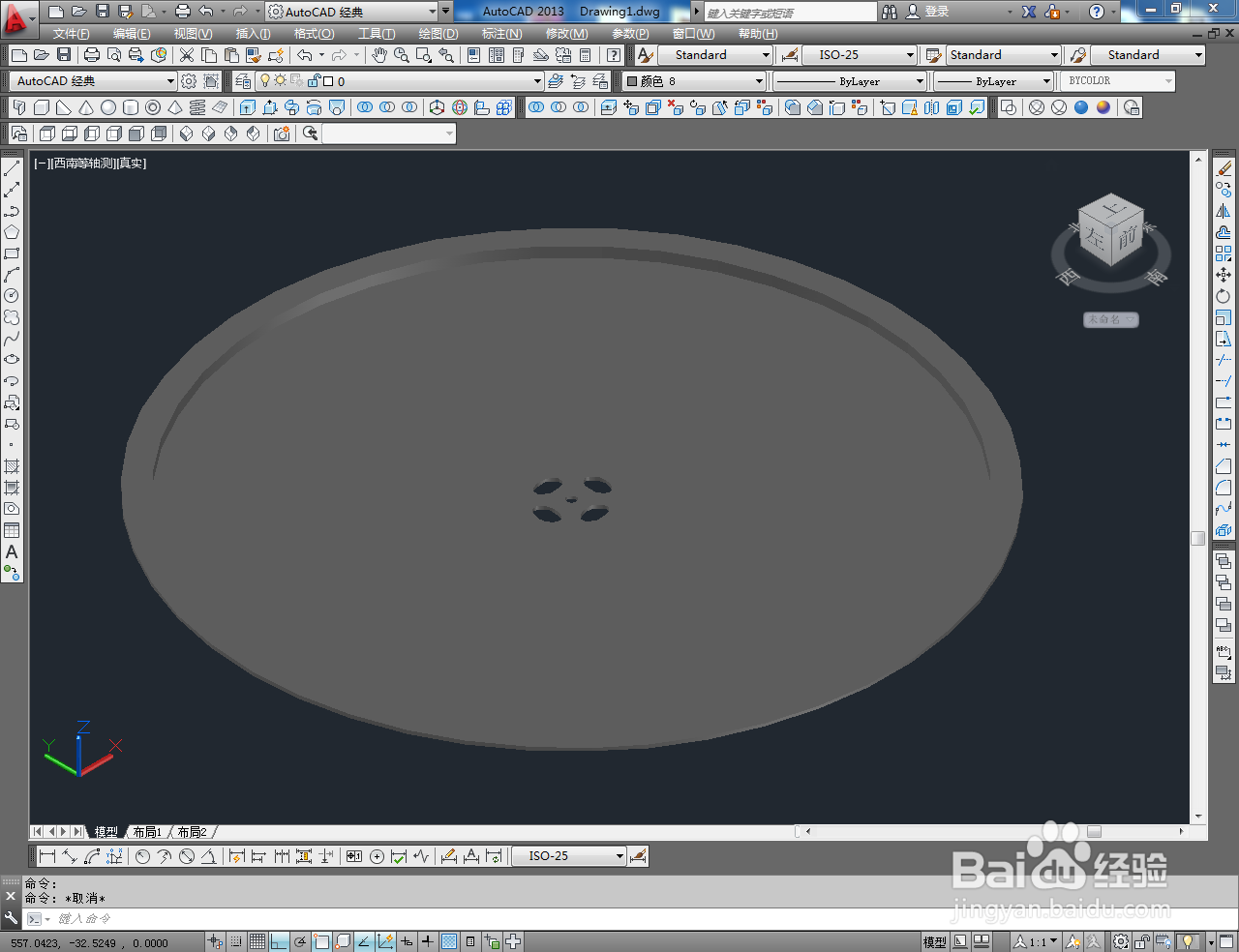
Task: Click the Save icon in the standard toolbar
Action: click(x=64, y=55)
